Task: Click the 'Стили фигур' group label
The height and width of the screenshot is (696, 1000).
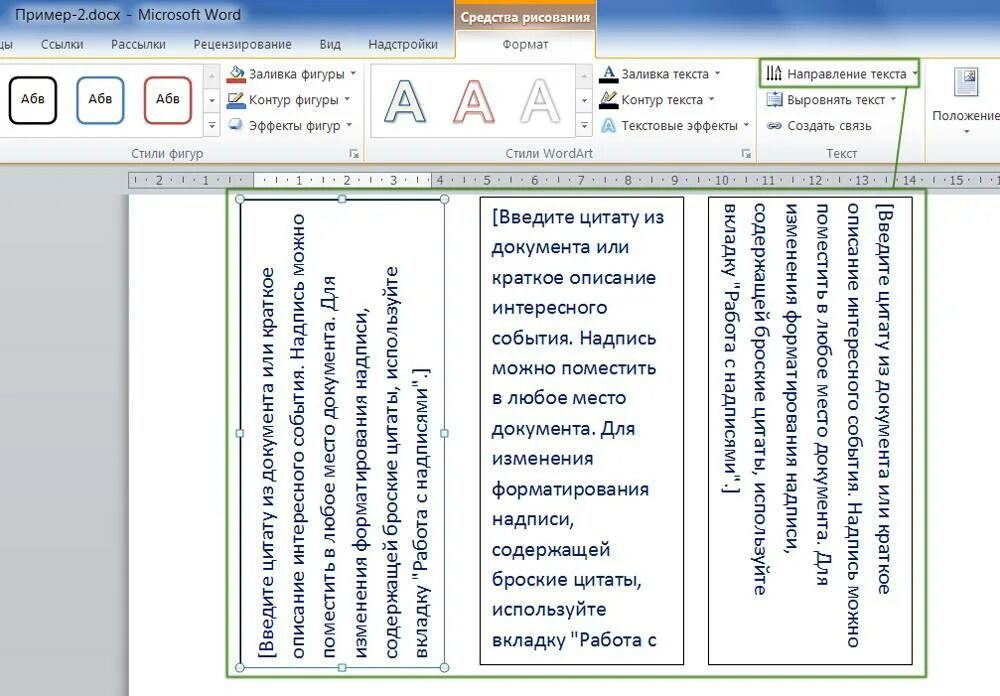Action: point(167,154)
